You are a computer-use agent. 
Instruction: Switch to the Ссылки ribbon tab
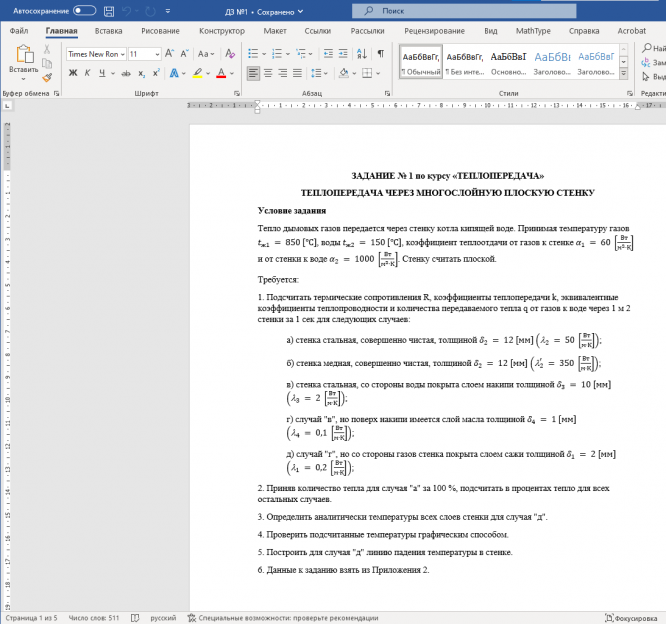317,31
